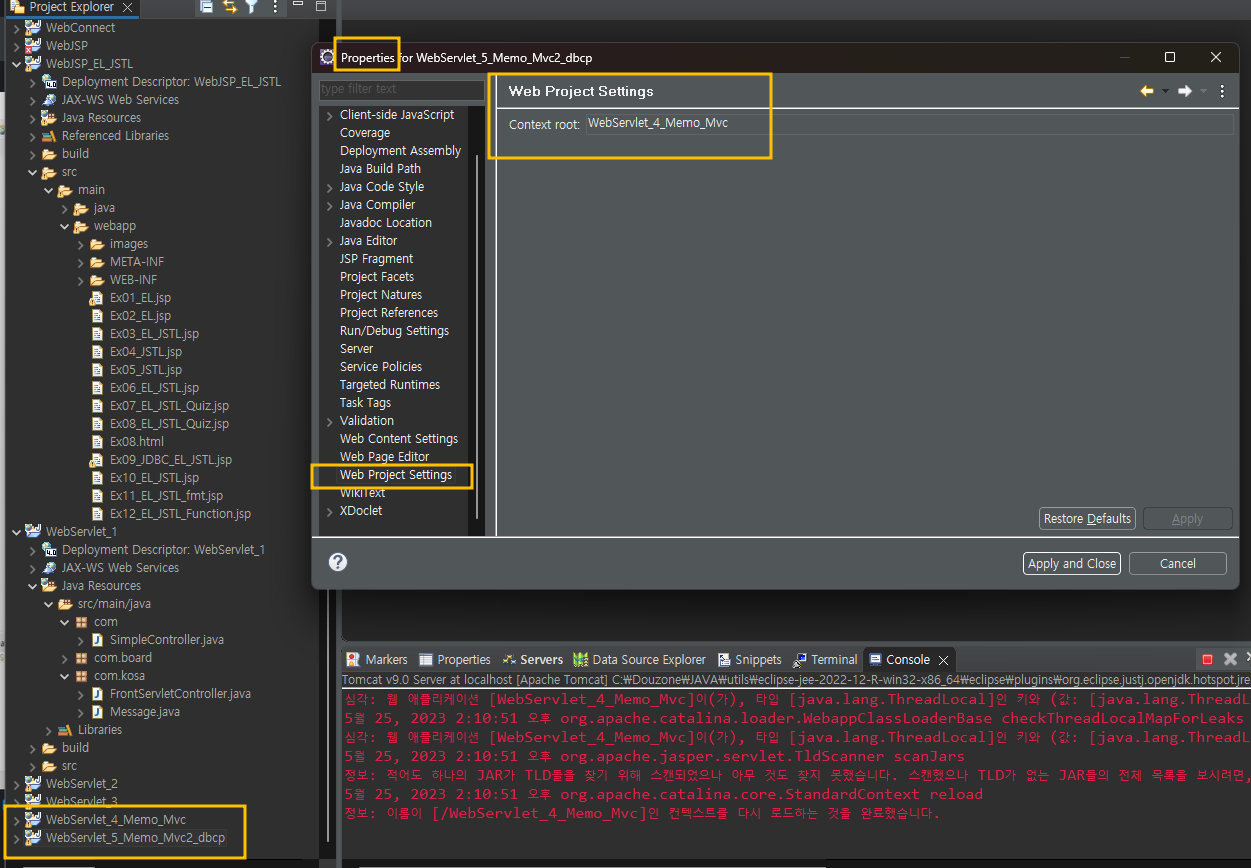The width and height of the screenshot is (1251, 868).
Task: Collapse the com.kosa package
Action: 65,676
